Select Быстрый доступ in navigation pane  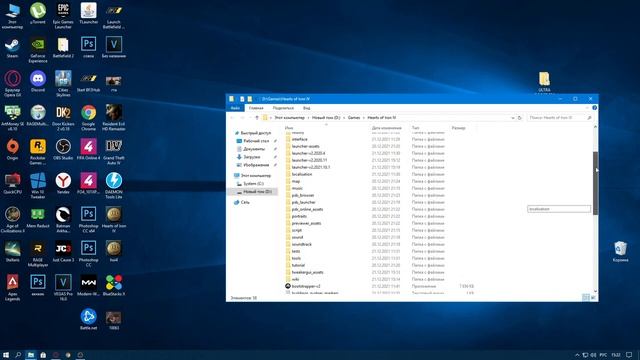click(x=256, y=133)
